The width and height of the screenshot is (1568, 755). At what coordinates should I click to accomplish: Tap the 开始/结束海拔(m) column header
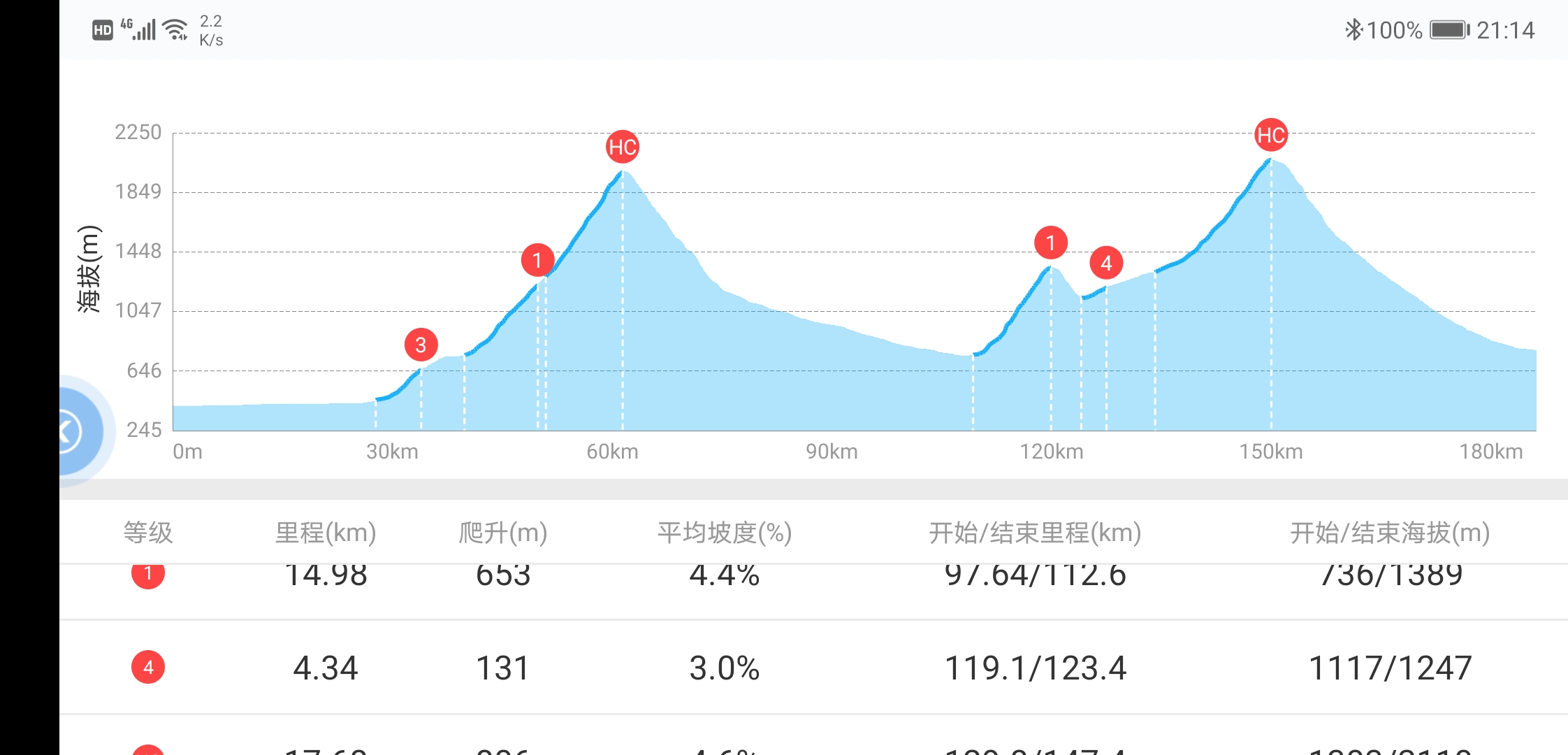click(x=1390, y=533)
